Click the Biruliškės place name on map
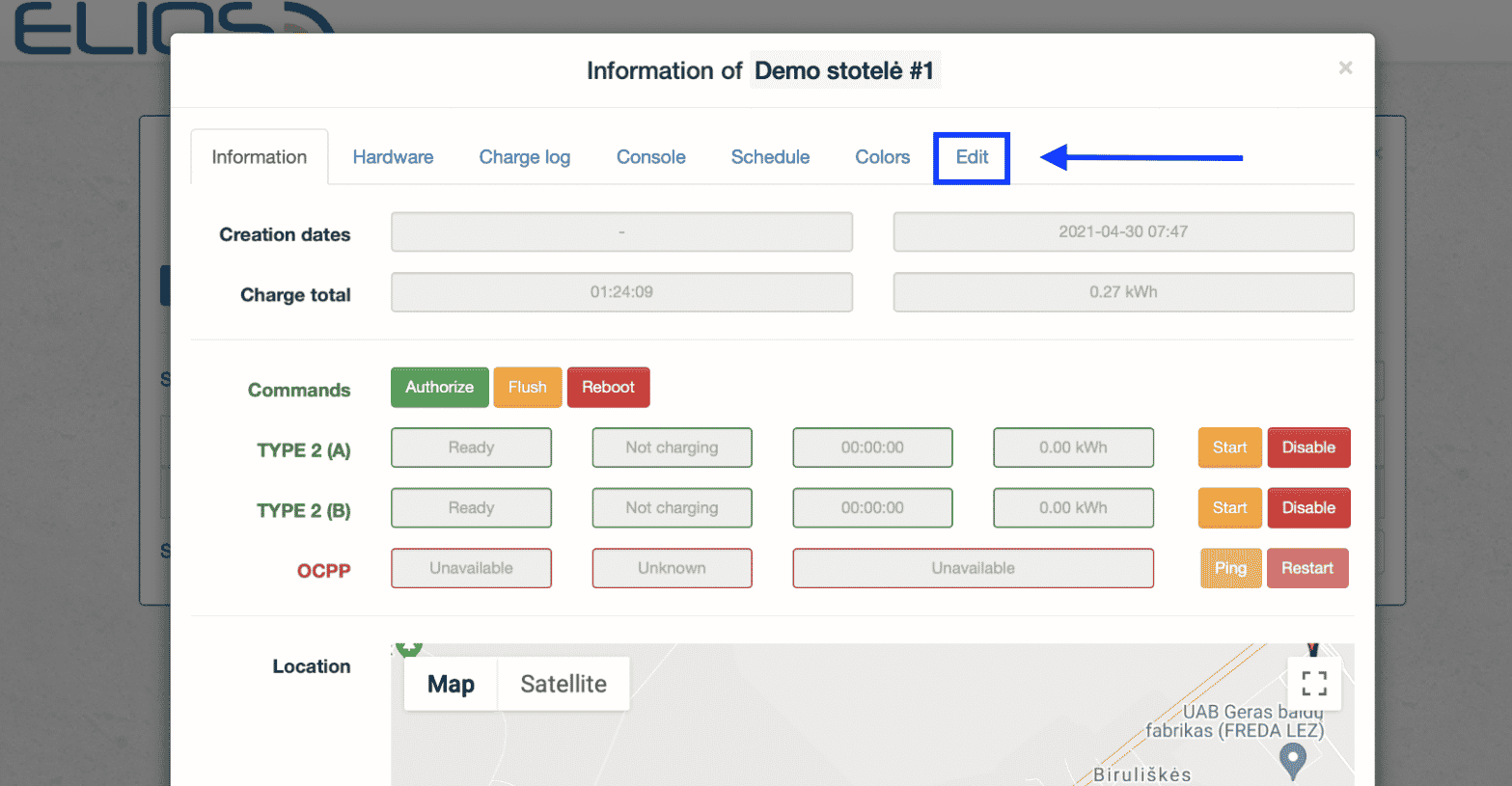This screenshot has height=786, width=1512. click(x=1142, y=774)
